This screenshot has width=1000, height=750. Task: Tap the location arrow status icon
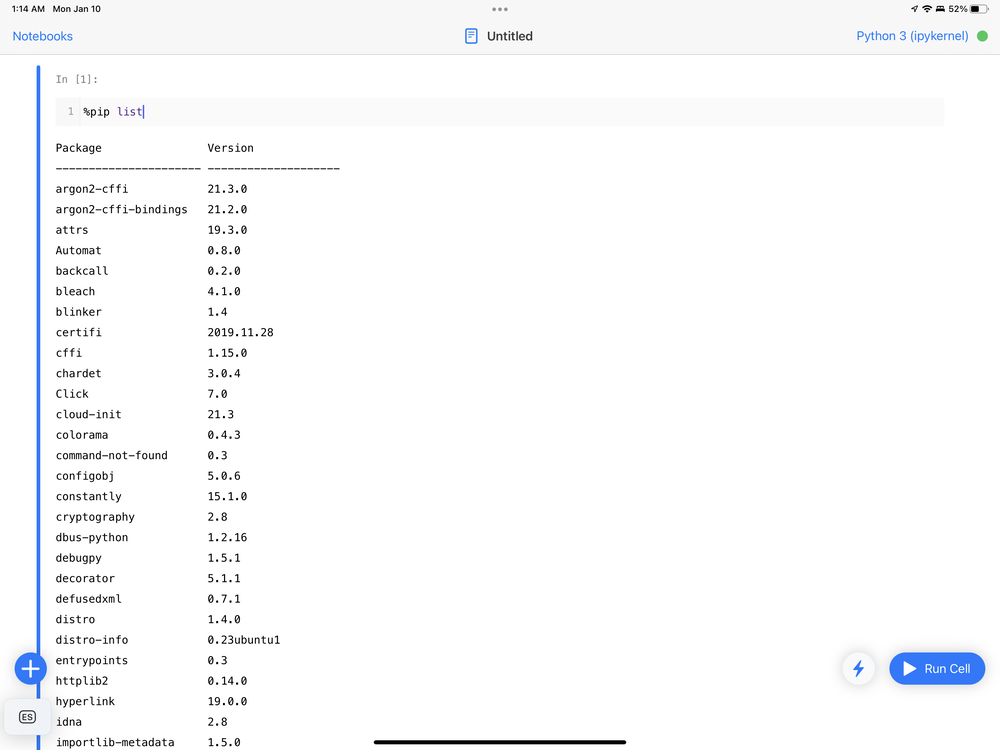914,9
